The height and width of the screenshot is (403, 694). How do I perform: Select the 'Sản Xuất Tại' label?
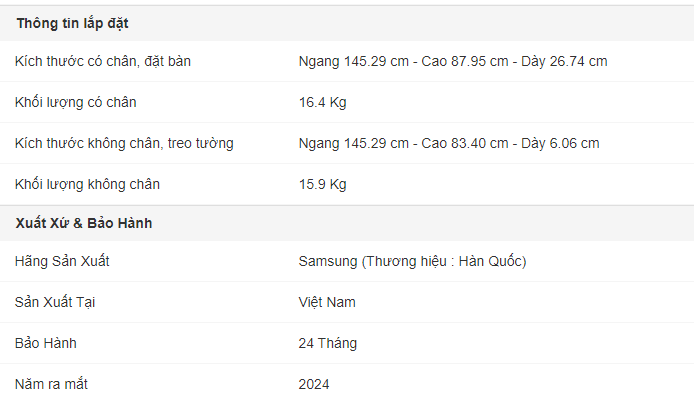click(x=55, y=303)
